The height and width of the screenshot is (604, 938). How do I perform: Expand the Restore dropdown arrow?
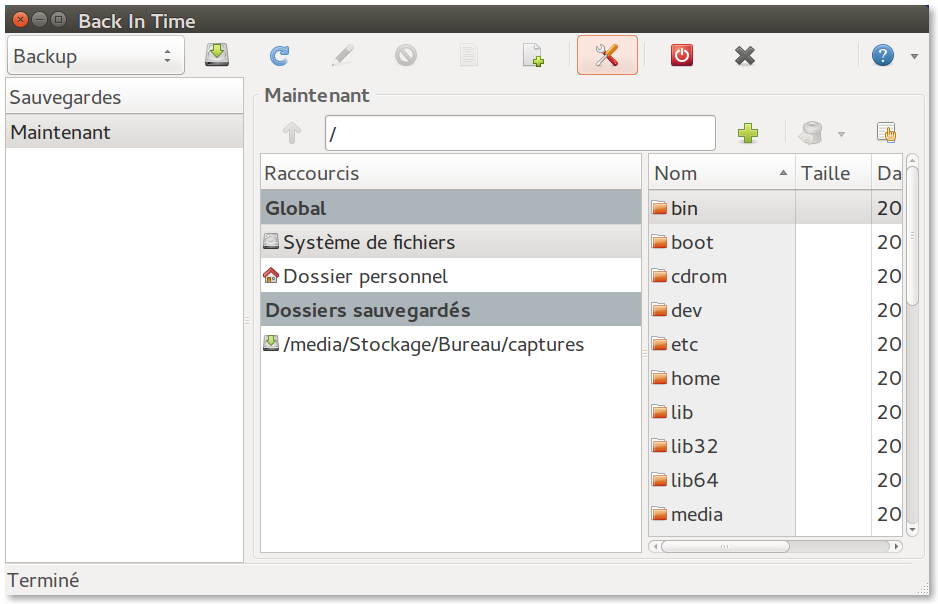841,134
